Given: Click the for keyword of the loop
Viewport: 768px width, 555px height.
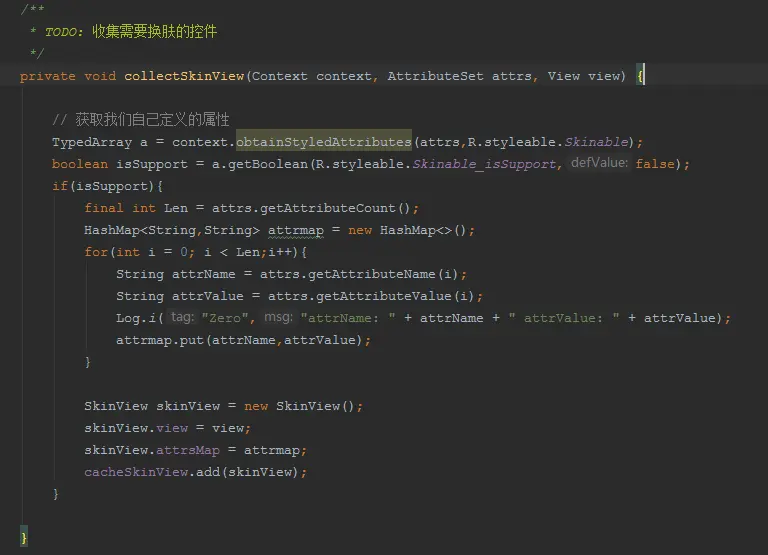Looking at the screenshot, I should tap(96, 252).
